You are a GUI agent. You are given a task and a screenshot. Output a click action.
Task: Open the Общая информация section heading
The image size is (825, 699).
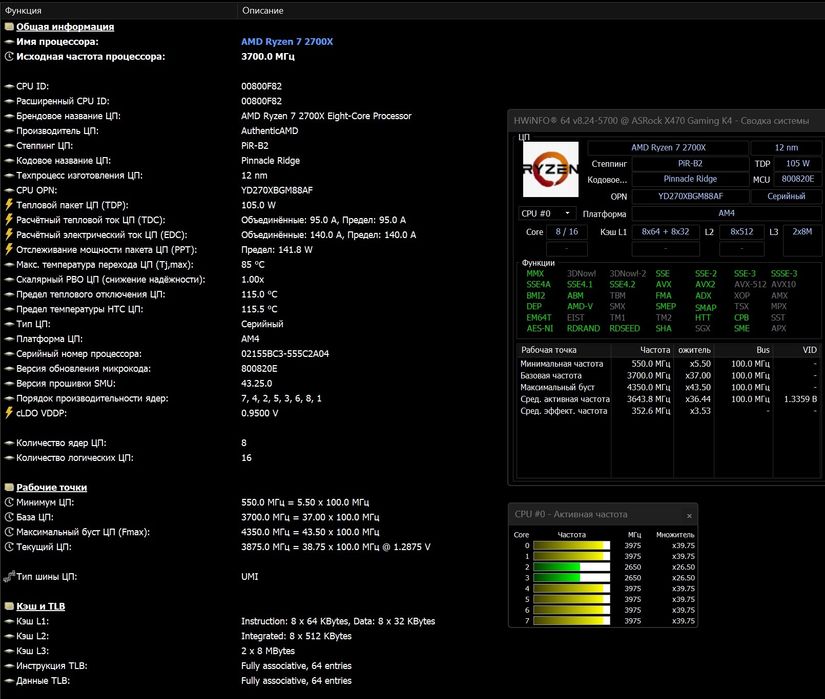[65, 27]
